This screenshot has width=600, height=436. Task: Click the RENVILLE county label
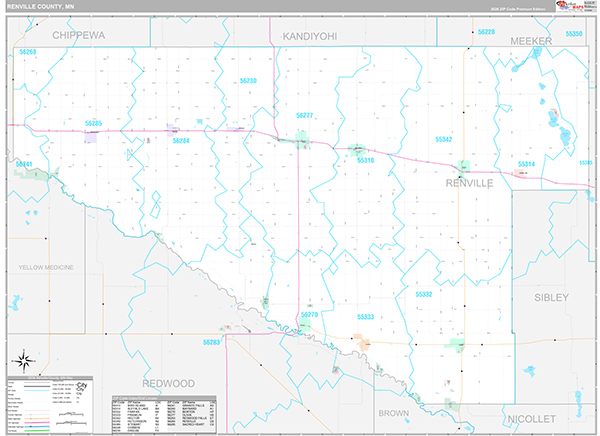[469, 183]
